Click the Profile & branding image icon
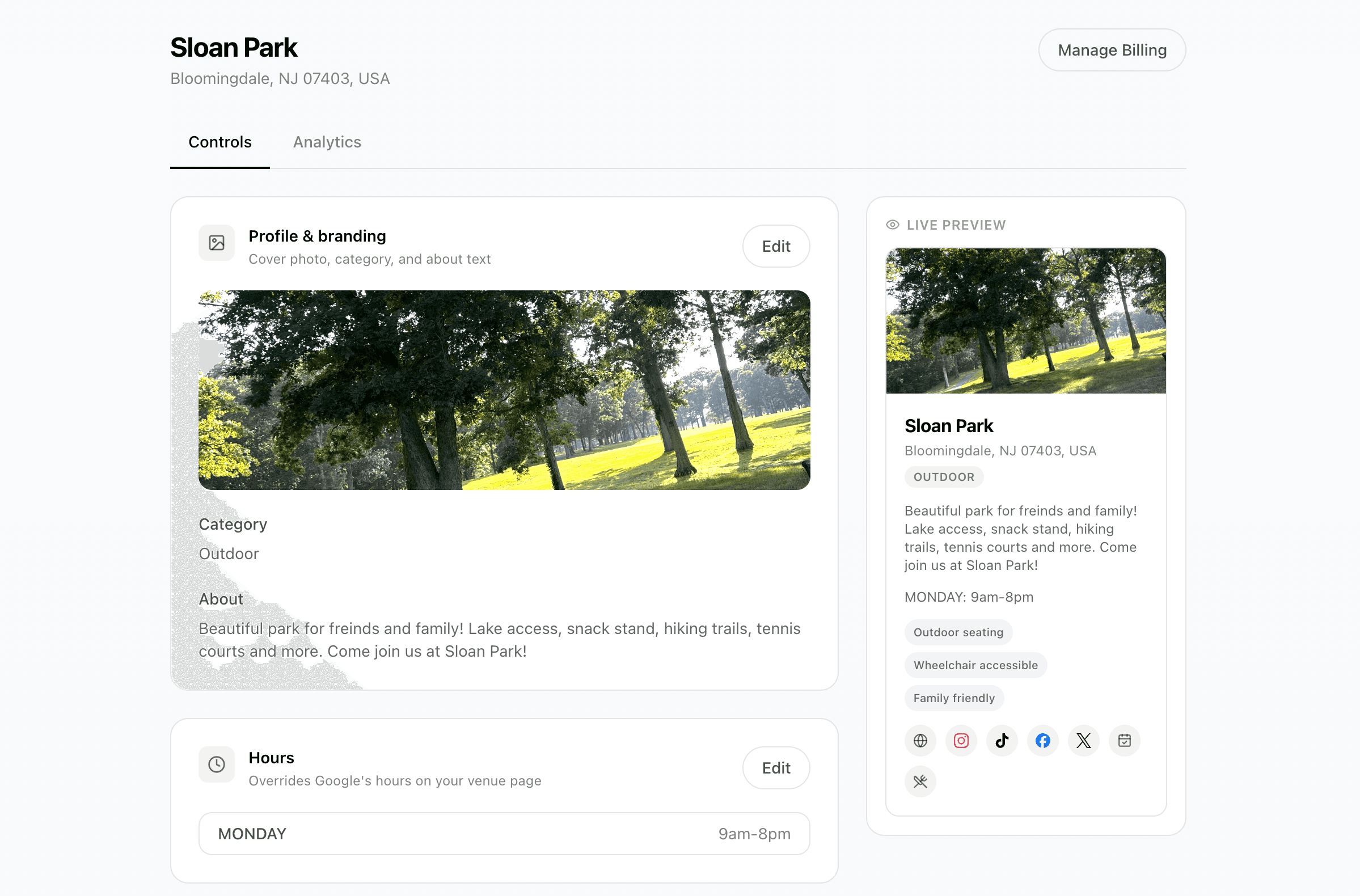This screenshot has width=1360, height=896. pyautogui.click(x=217, y=243)
